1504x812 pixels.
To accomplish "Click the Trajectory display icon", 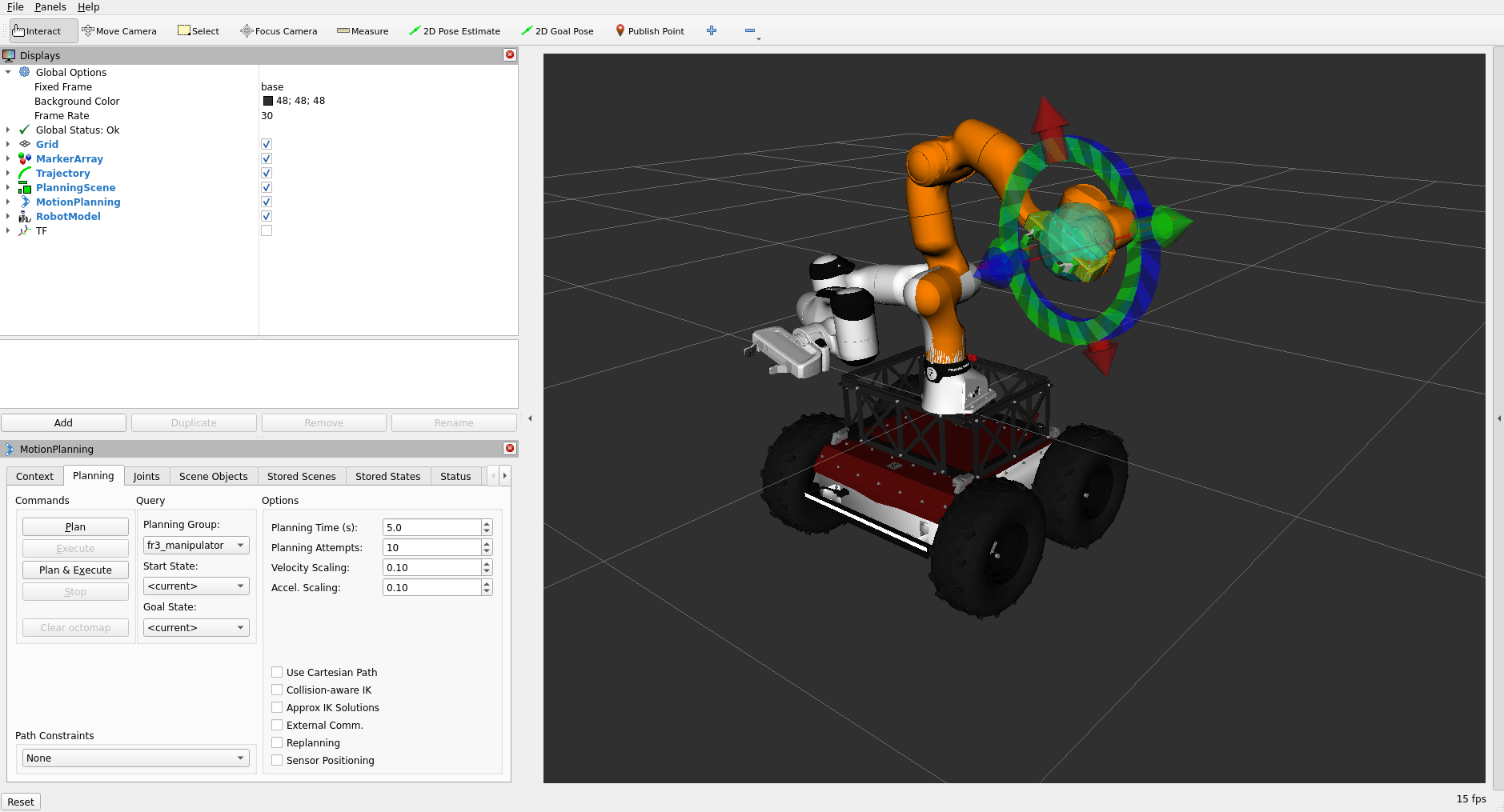I will click(25, 173).
